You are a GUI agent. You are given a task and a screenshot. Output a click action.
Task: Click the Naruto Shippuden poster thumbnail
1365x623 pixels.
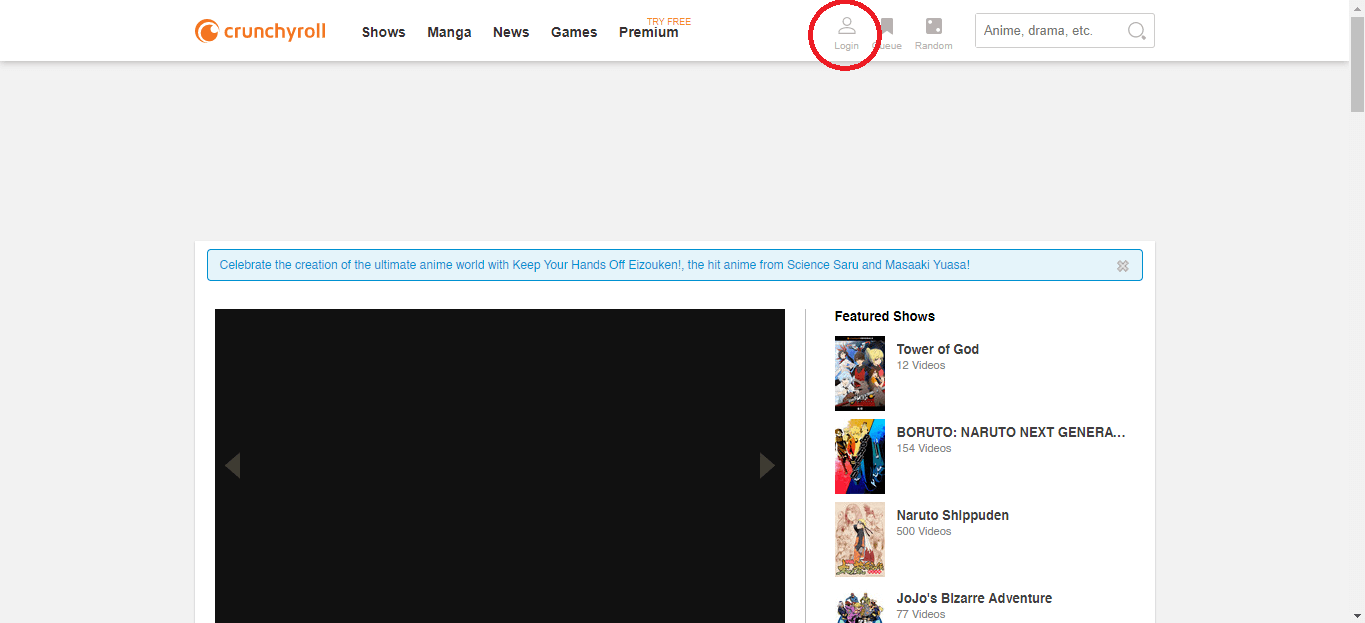860,539
